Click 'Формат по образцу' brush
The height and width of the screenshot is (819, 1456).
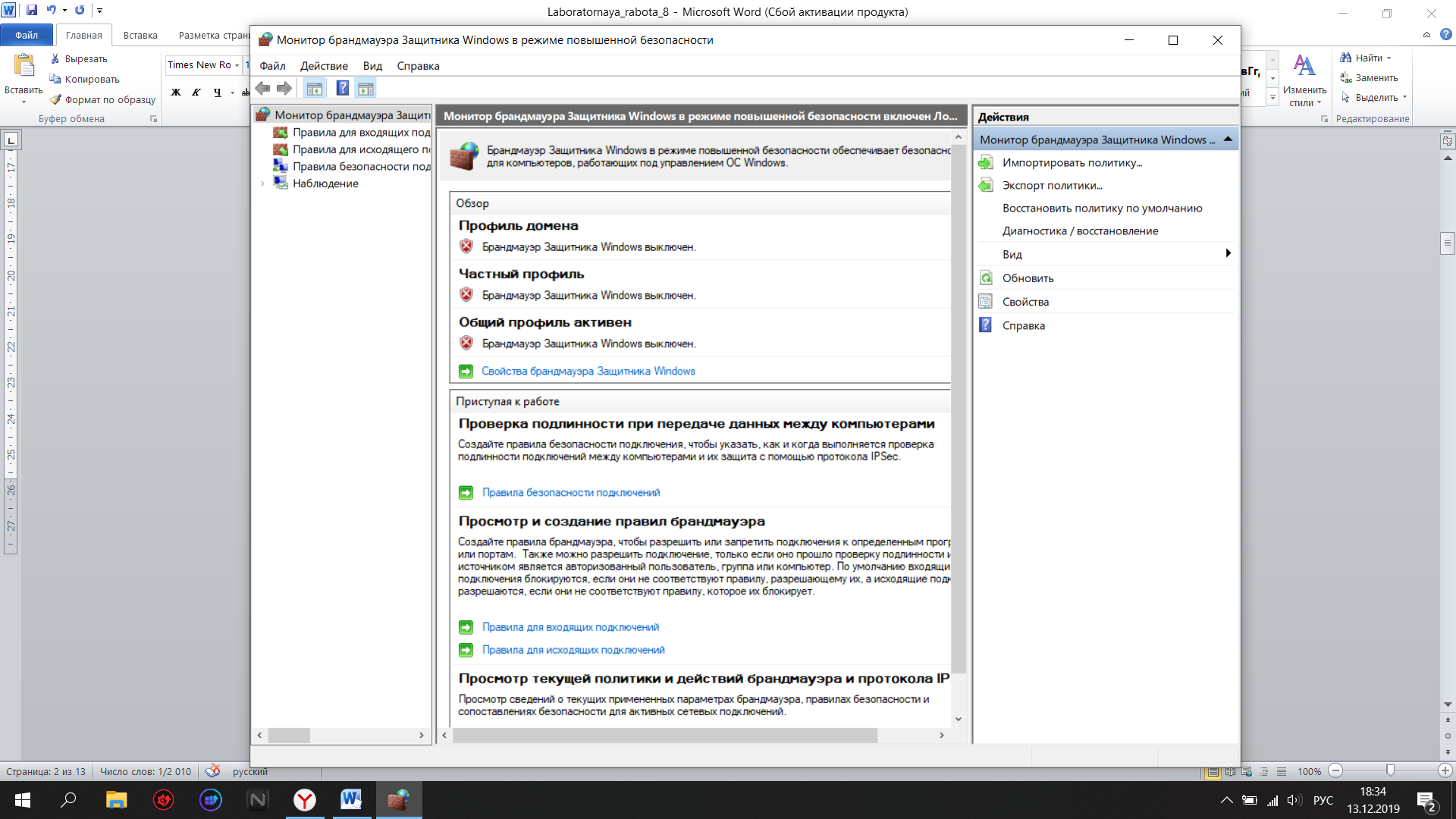[x=102, y=99]
